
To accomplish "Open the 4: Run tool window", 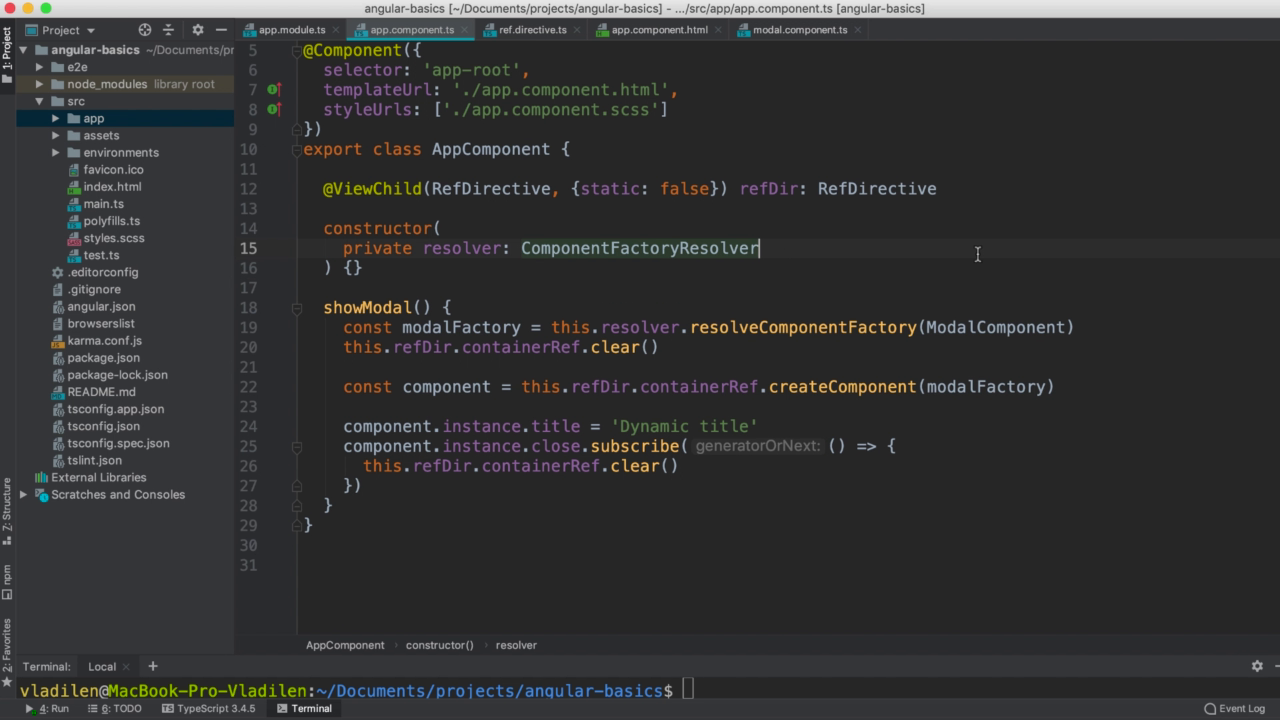I will point(46,709).
